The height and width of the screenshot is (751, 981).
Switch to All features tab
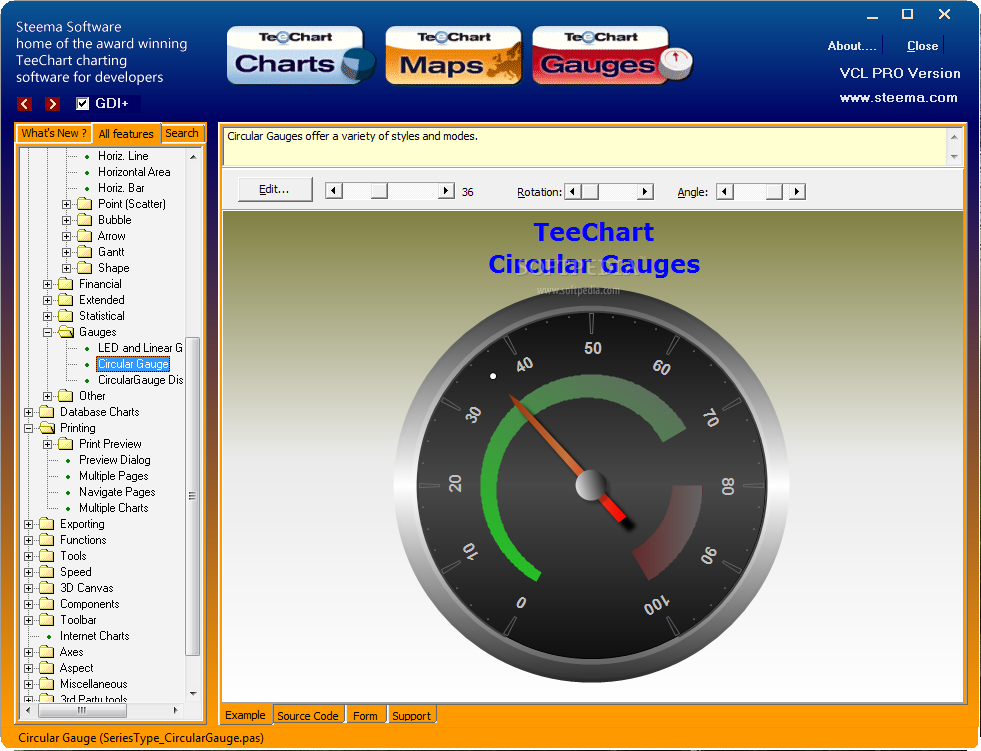126,134
